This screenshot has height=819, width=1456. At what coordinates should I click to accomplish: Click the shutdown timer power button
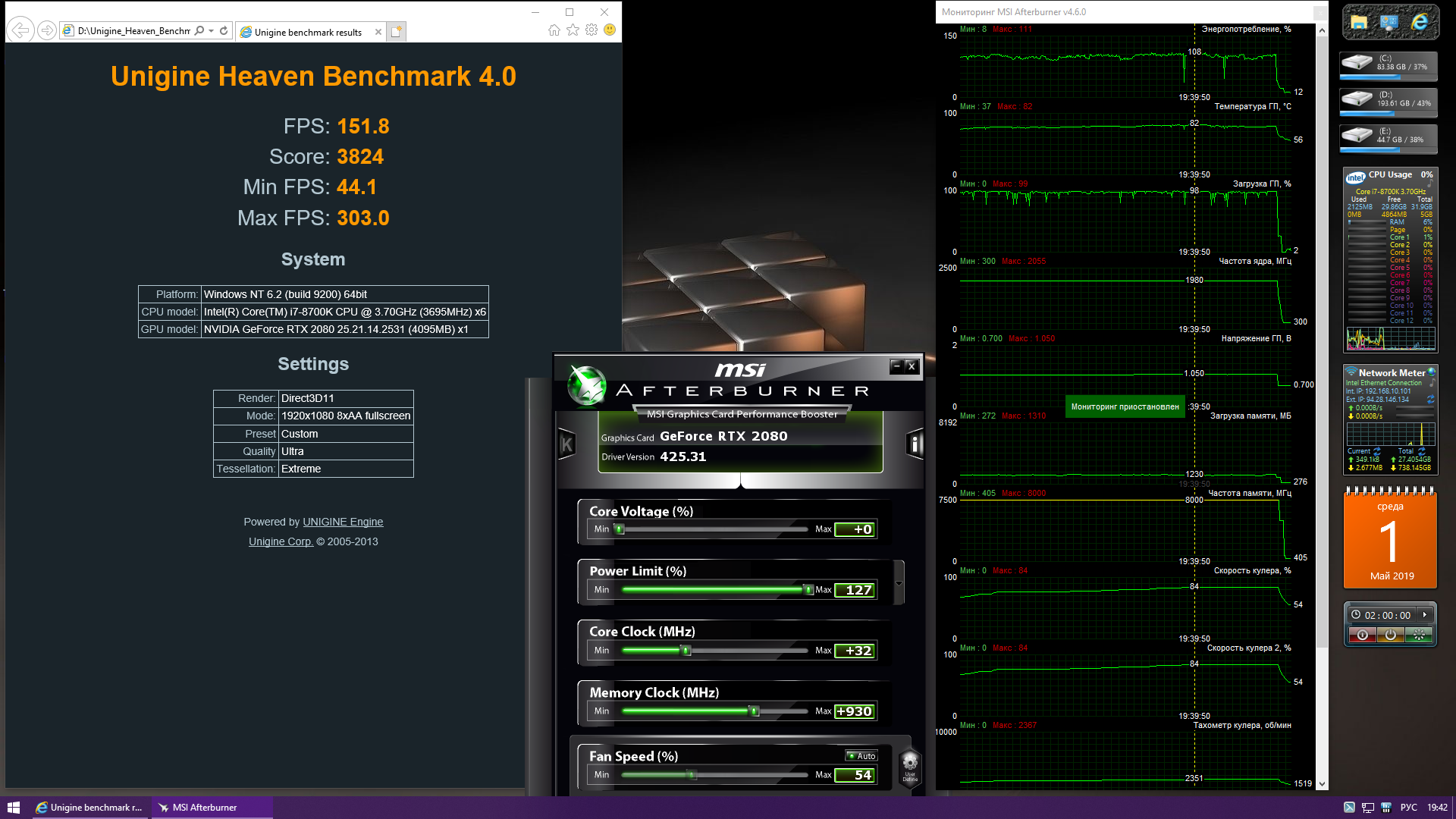coord(1391,635)
